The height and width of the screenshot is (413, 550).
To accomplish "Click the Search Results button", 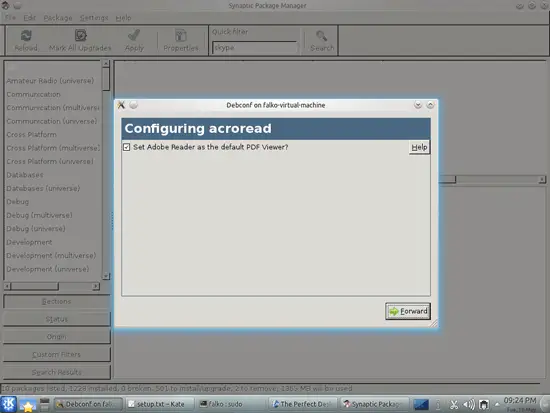I will 56,372.
